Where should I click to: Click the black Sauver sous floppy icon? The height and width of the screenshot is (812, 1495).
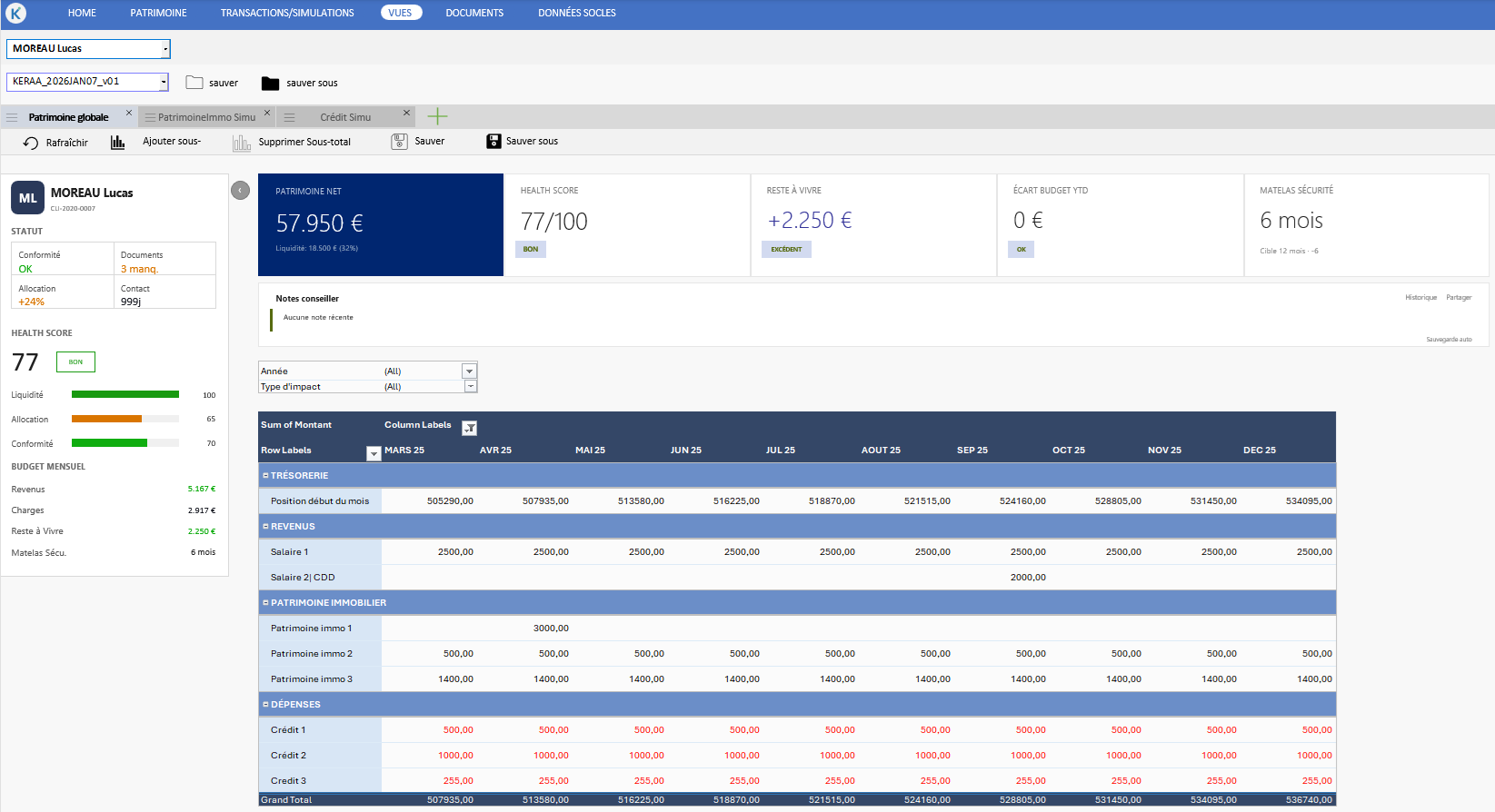pos(493,142)
